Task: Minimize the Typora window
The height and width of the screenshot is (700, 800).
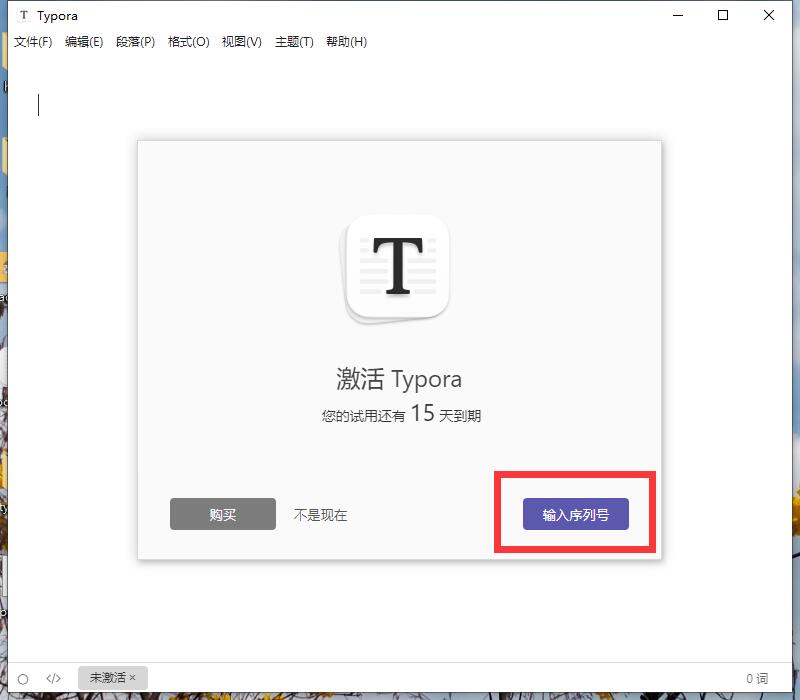Action: pos(678,15)
